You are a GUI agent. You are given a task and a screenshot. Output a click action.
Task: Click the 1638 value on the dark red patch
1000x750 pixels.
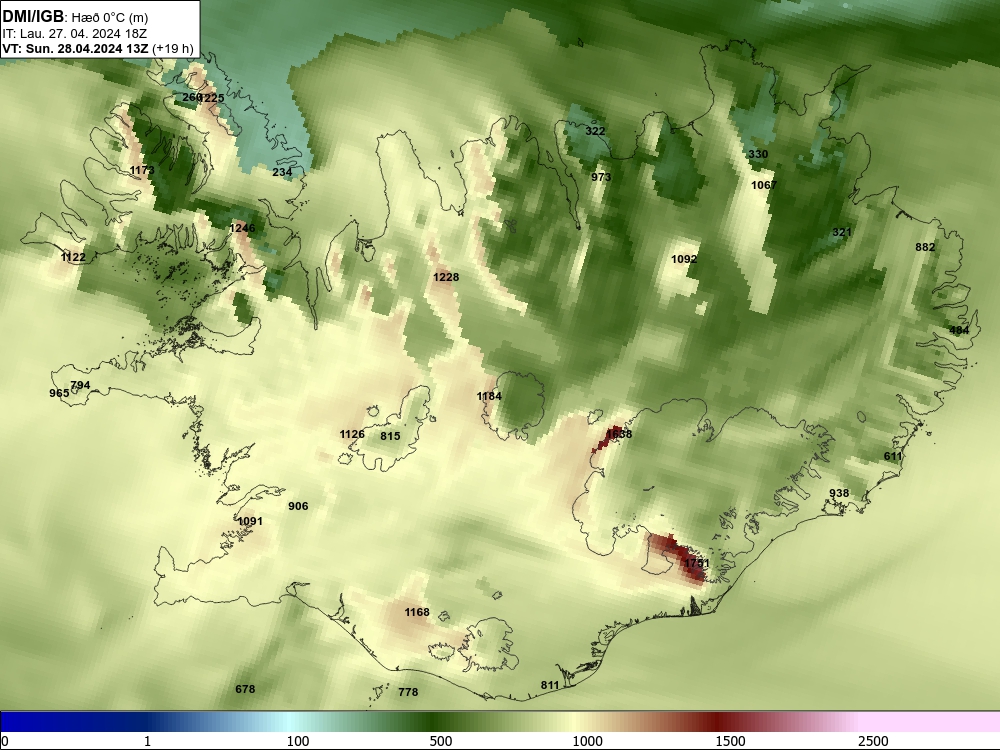coord(619,434)
